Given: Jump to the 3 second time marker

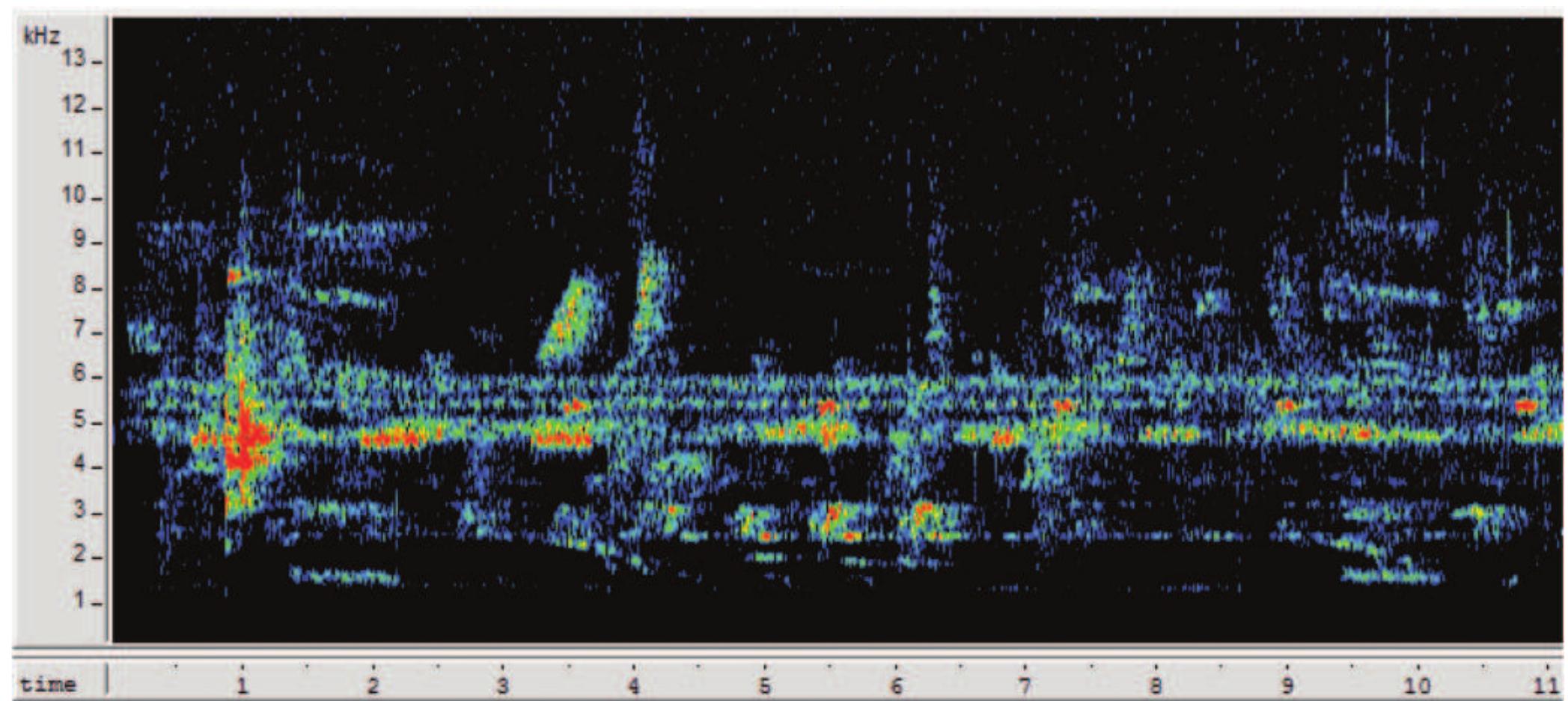Looking at the screenshot, I should pos(503,684).
